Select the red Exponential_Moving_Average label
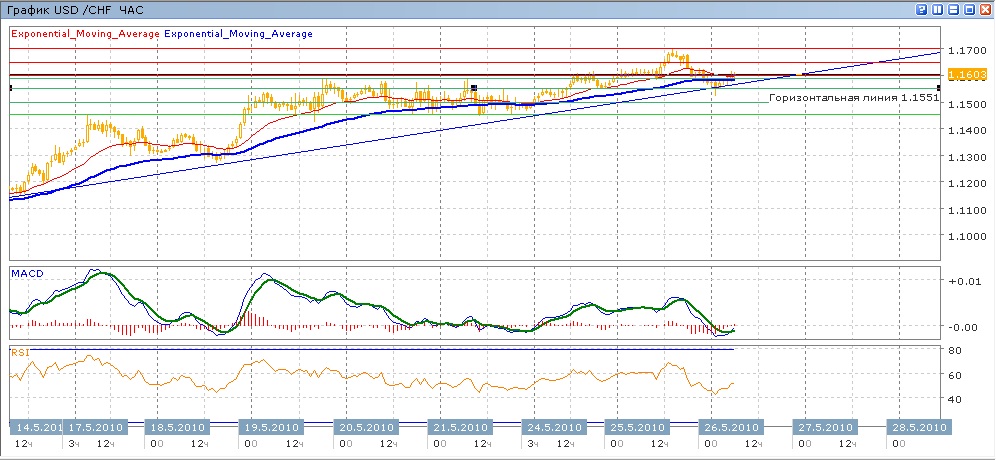 click(85, 33)
